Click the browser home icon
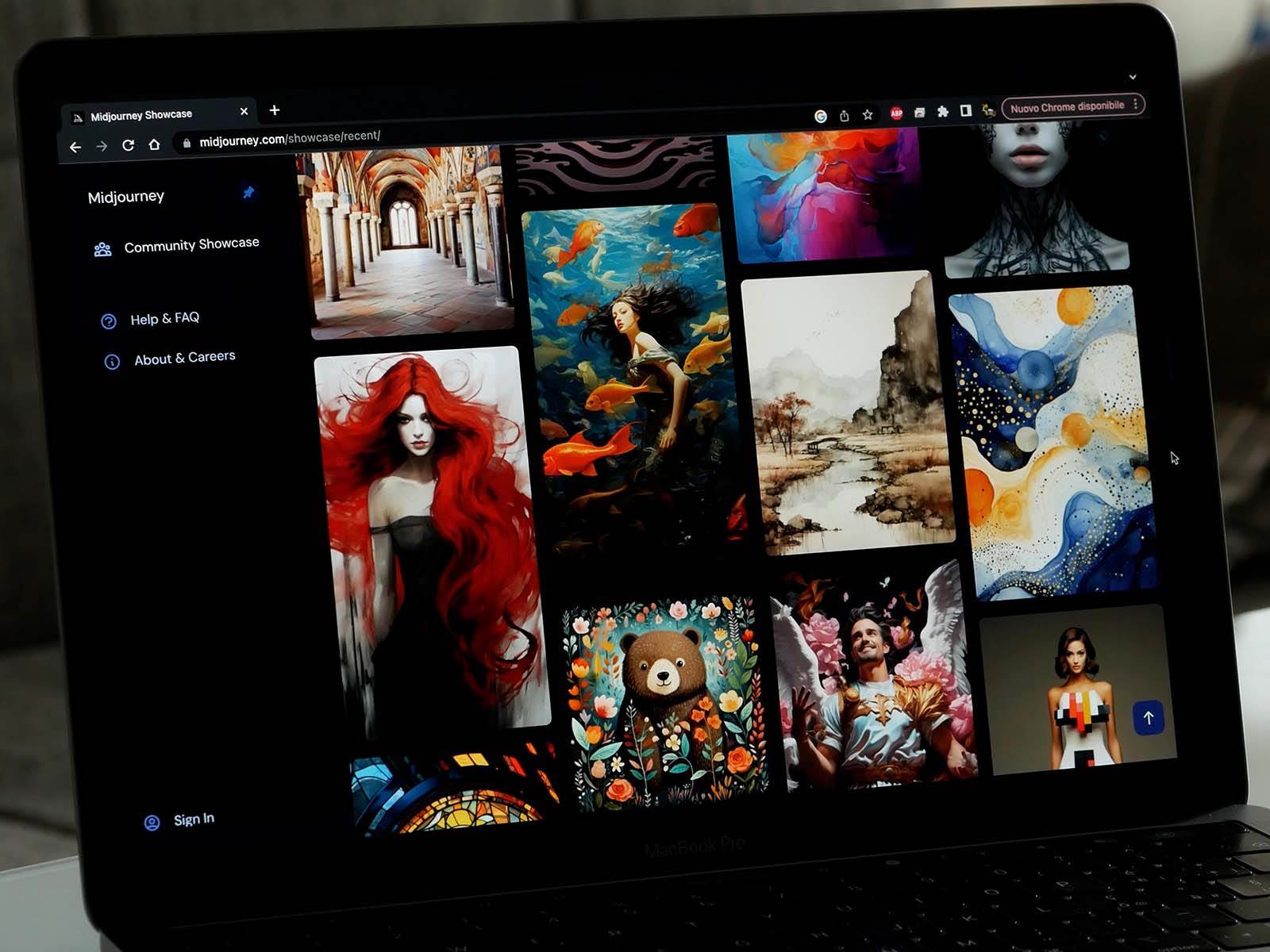The image size is (1270, 952). (155, 144)
